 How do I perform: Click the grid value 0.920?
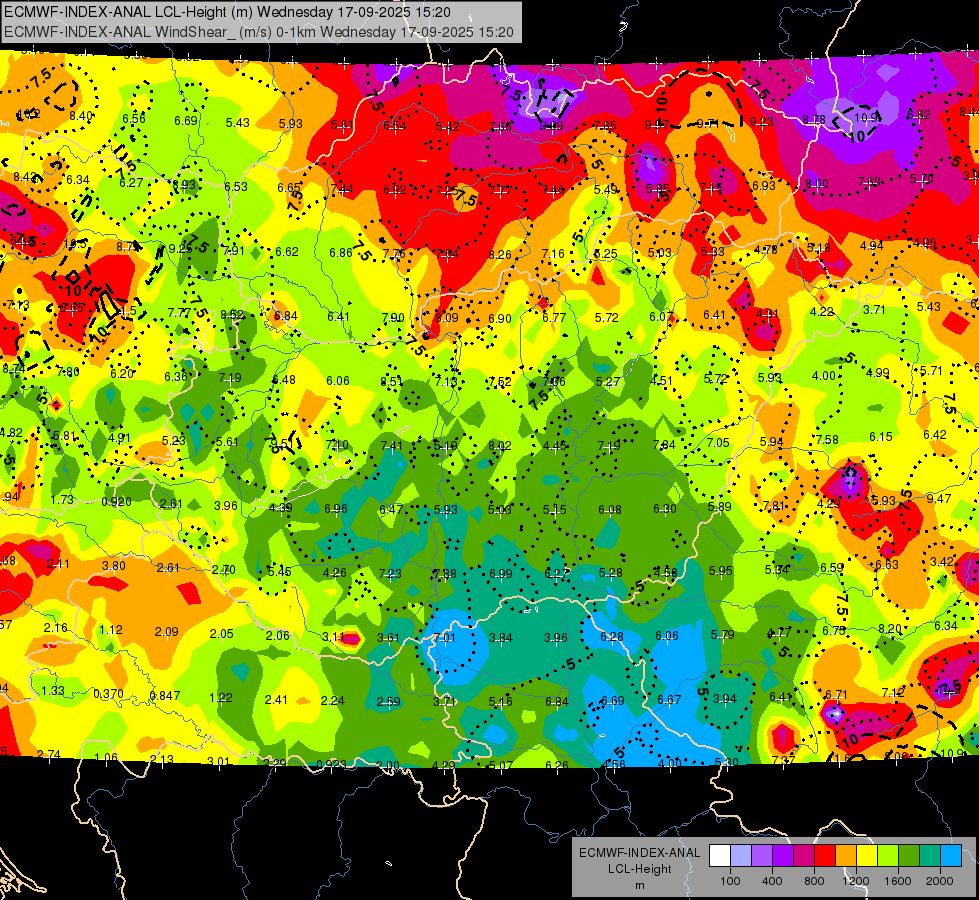pyautogui.click(x=116, y=502)
